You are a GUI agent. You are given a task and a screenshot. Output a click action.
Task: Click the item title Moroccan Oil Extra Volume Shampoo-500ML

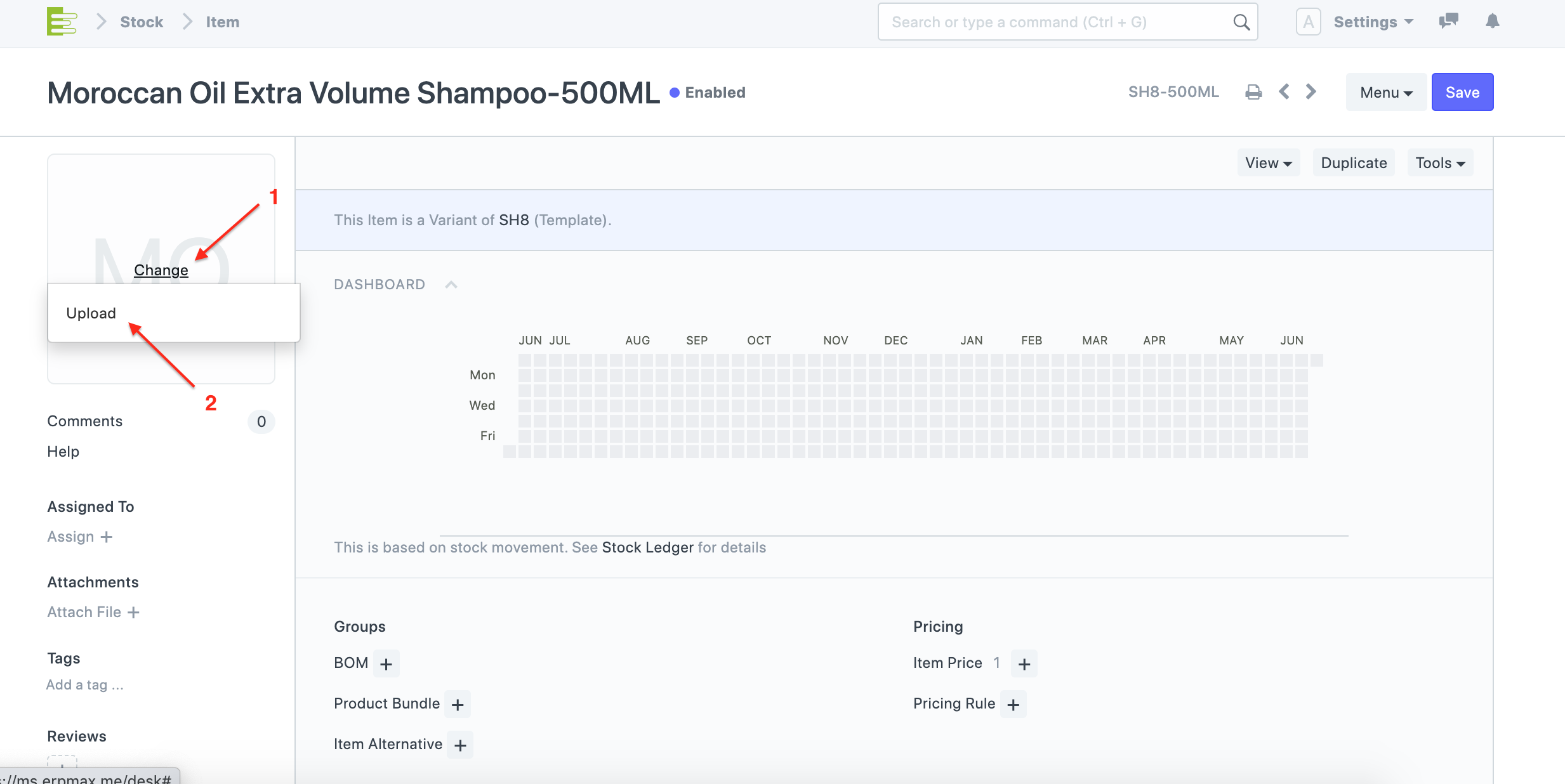pos(353,93)
